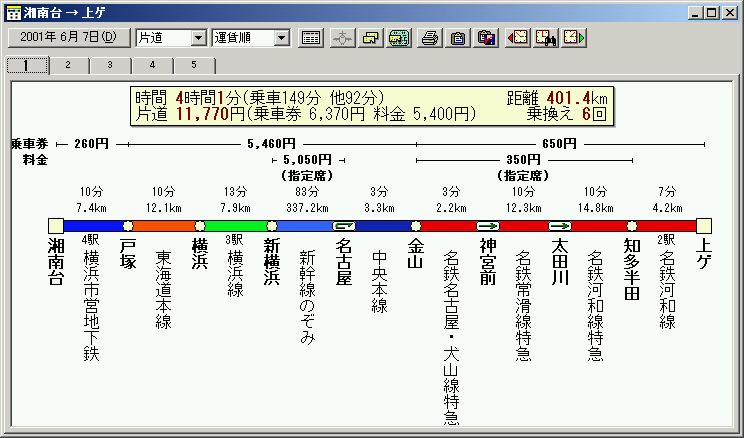Click the clipboard copy icon
The width and height of the screenshot is (744, 438).
(458, 38)
